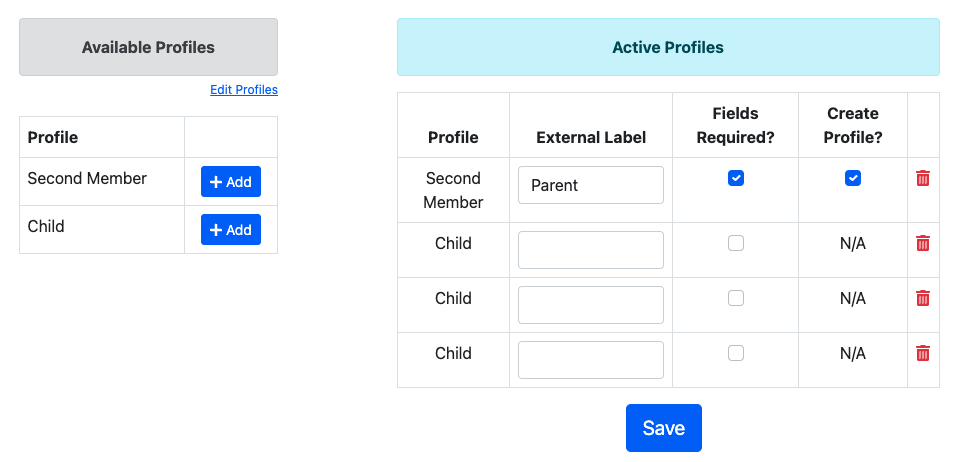
Task: Click the Active Profiles header banner
Action: pyautogui.click(x=668, y=47)
